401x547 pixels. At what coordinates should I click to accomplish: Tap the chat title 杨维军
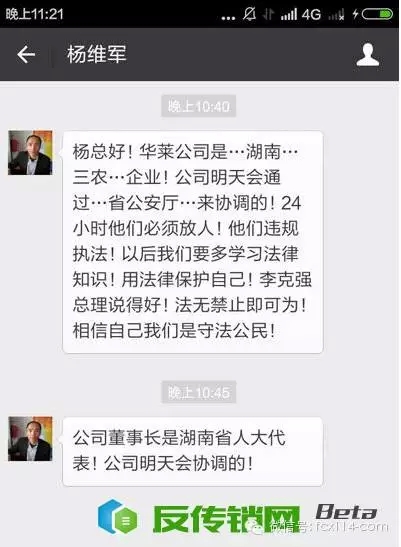click(97, 54)
